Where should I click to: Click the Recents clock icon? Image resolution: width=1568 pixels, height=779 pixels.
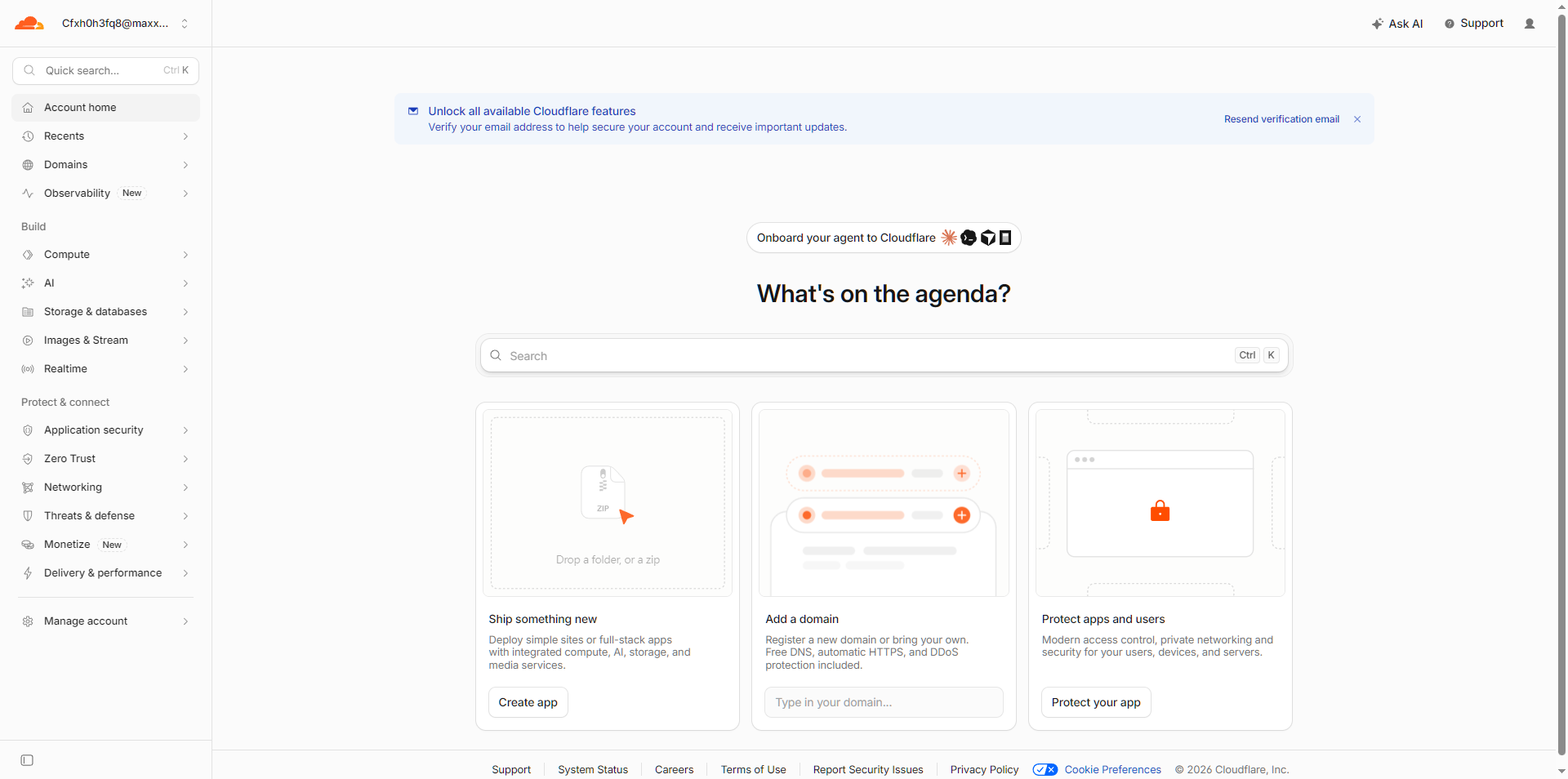pyautogui.click(x=28, y=136)
